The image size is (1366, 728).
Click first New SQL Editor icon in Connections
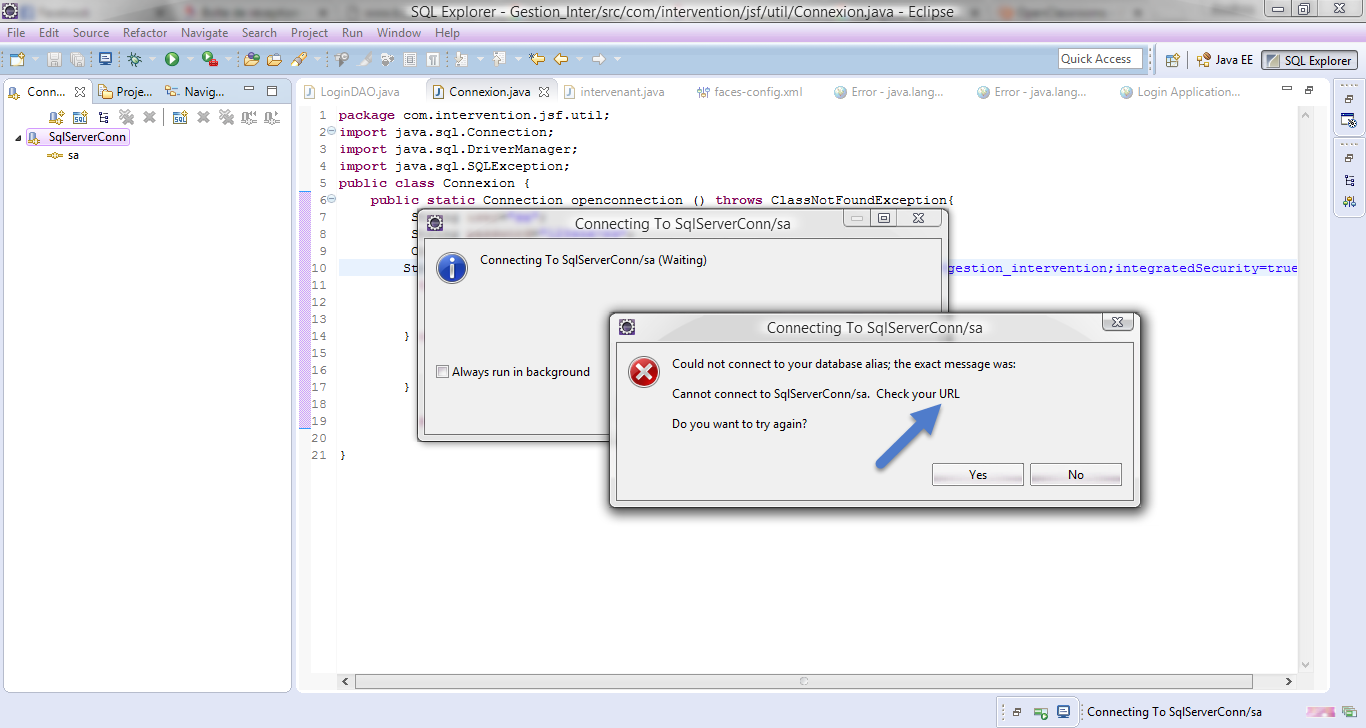click(80, 117)
